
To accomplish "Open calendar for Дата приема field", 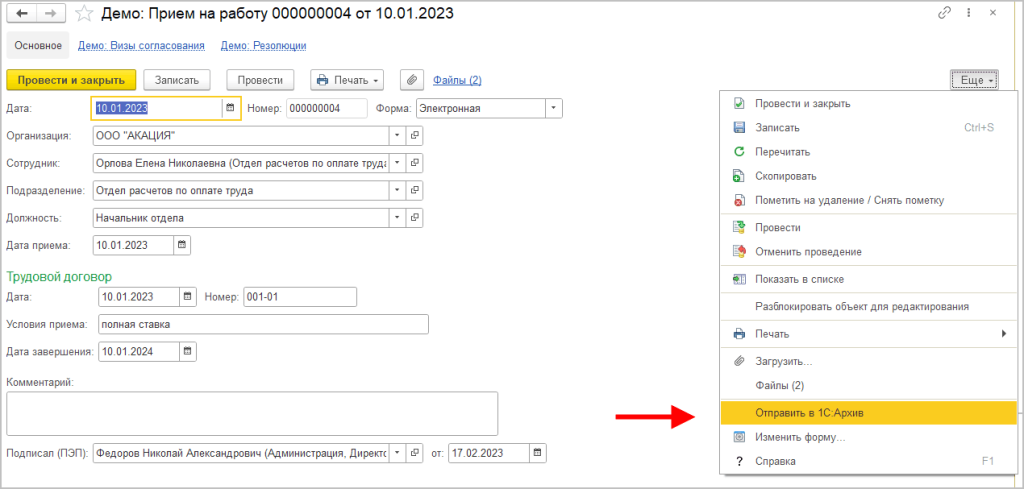I will 181,244.
